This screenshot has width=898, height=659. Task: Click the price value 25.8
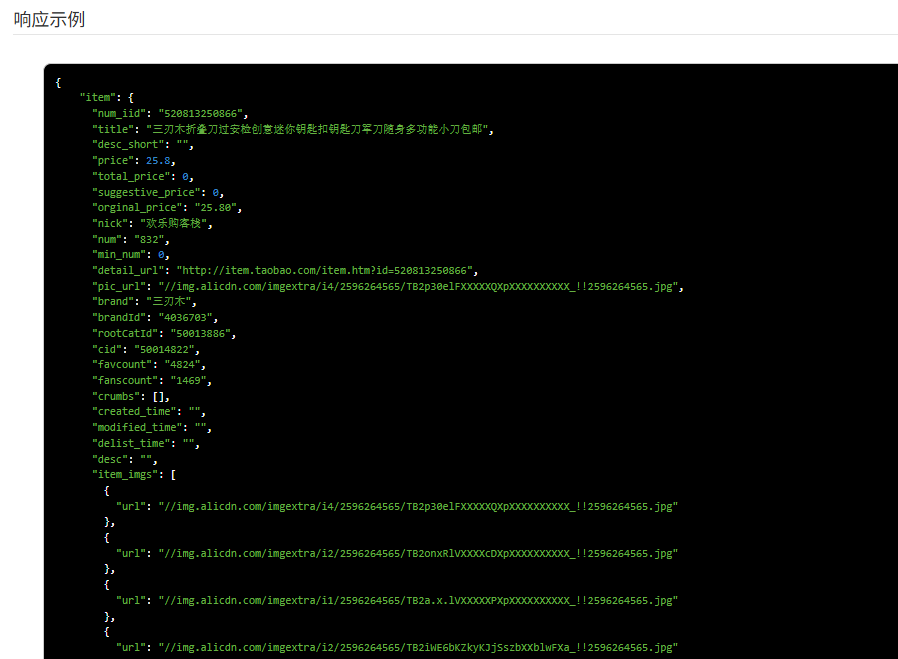point(158,161)
